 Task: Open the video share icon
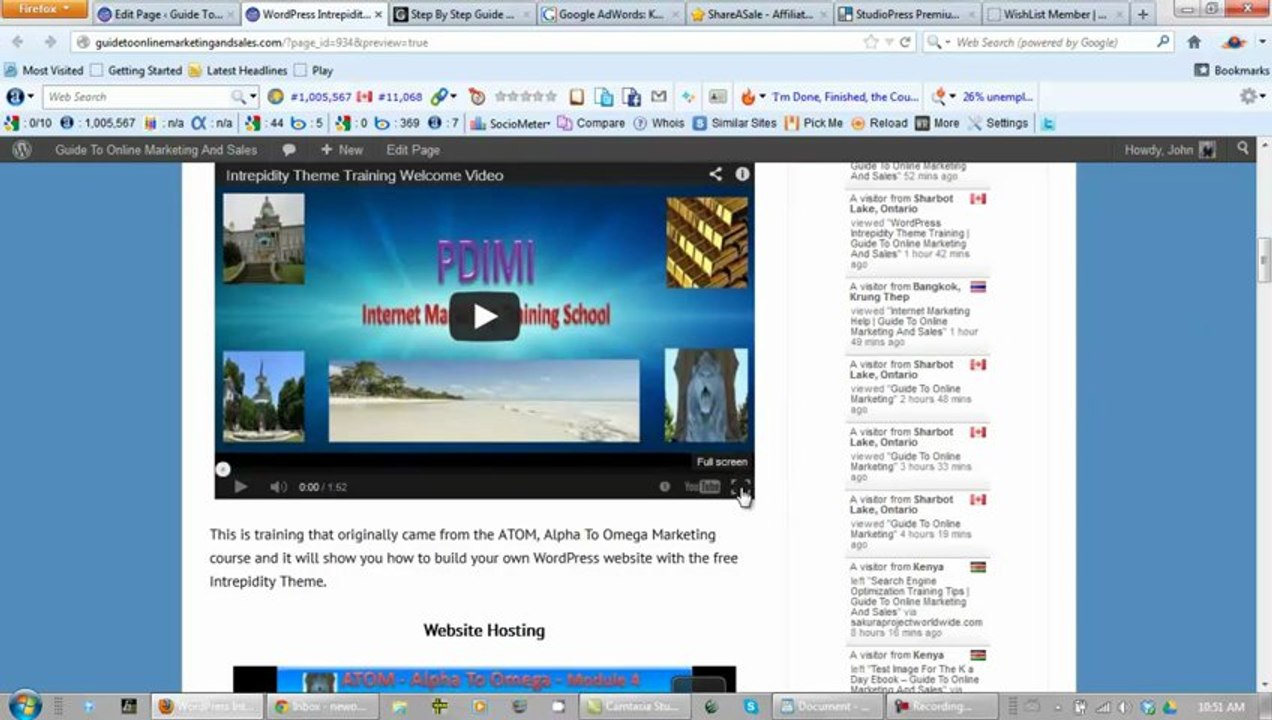[x=716, y=174]
